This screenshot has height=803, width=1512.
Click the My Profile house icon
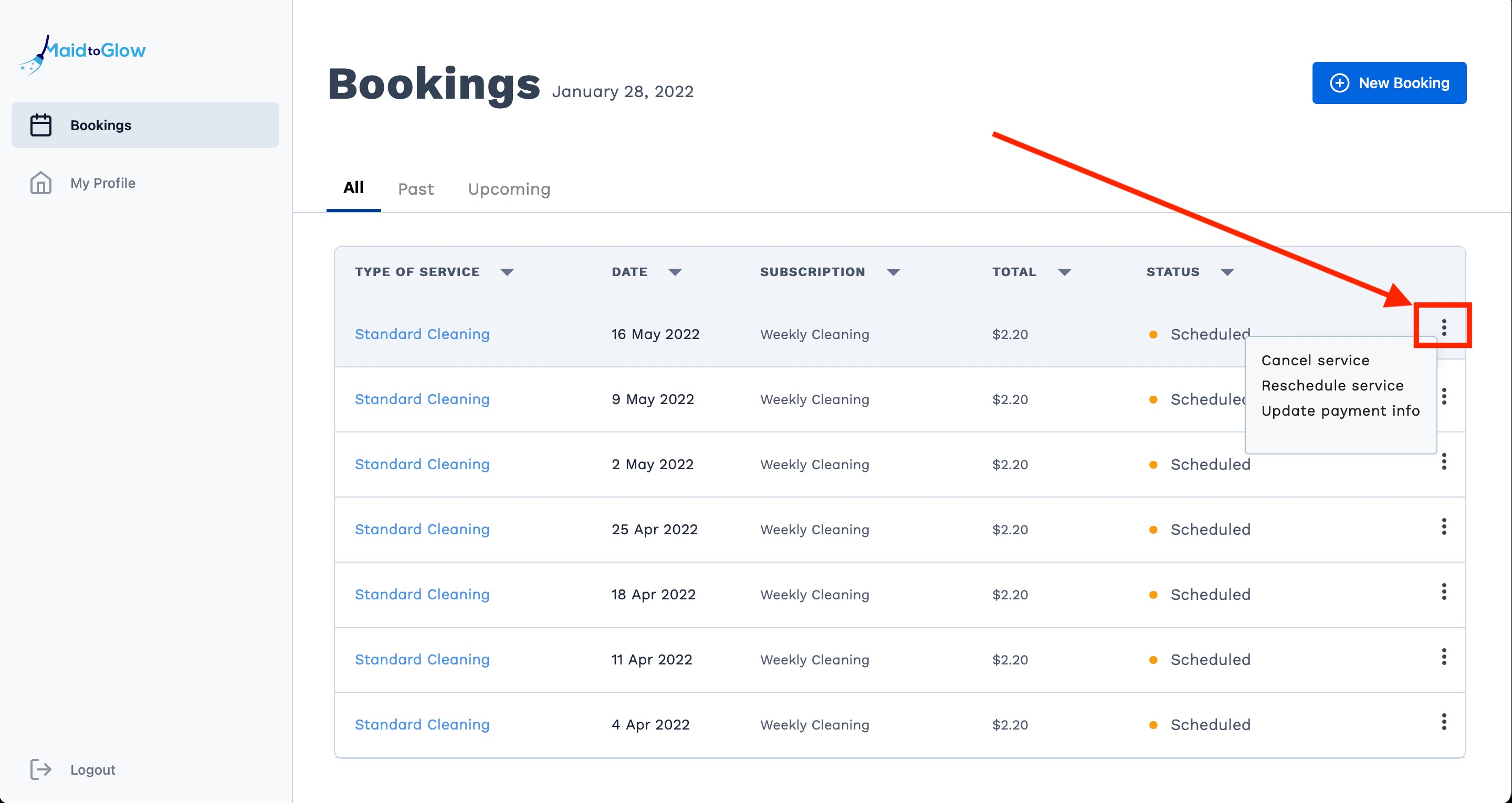pos(40,183)
